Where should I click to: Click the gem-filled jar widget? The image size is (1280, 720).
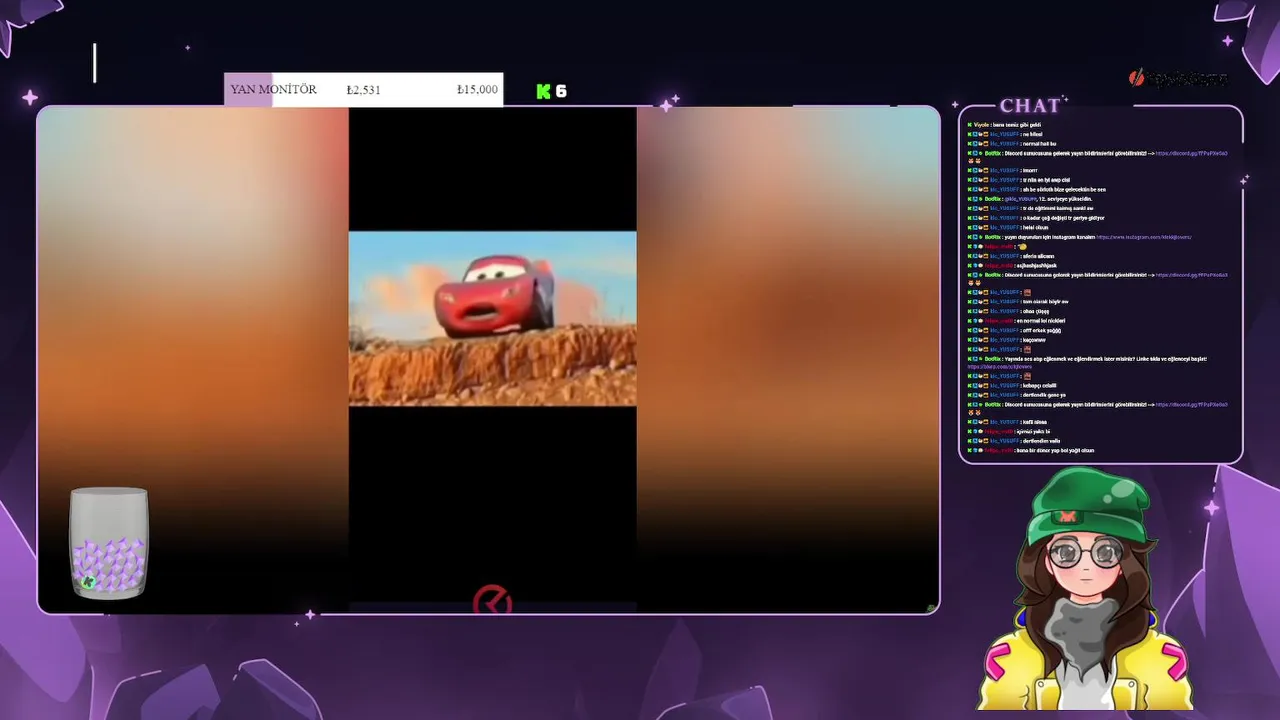[109, 543]
